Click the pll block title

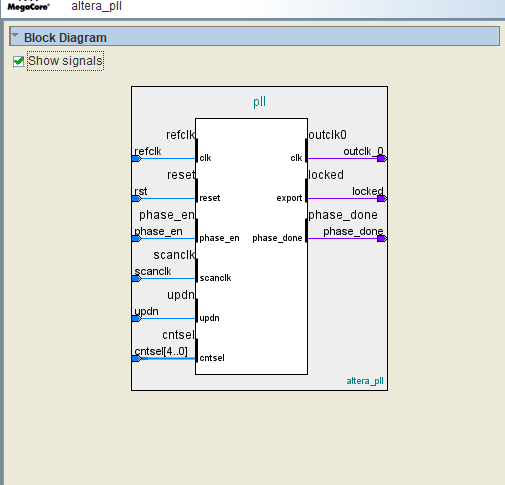pos(259,102)
